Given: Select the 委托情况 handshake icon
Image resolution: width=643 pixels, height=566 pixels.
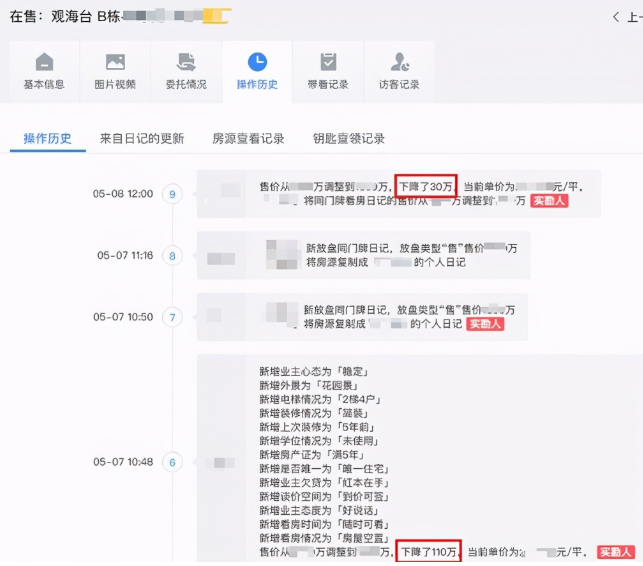Looking at the screenshot, I should 186,62.
